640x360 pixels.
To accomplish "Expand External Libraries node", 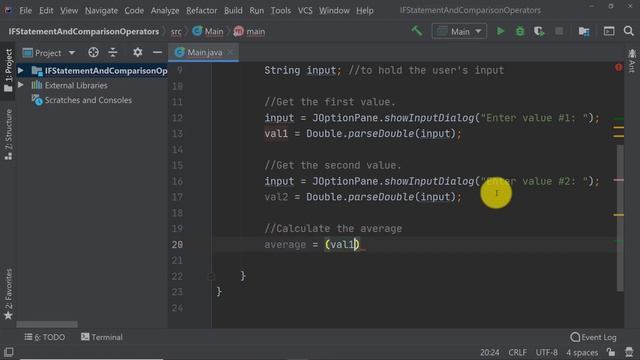I will pos(21,85).
